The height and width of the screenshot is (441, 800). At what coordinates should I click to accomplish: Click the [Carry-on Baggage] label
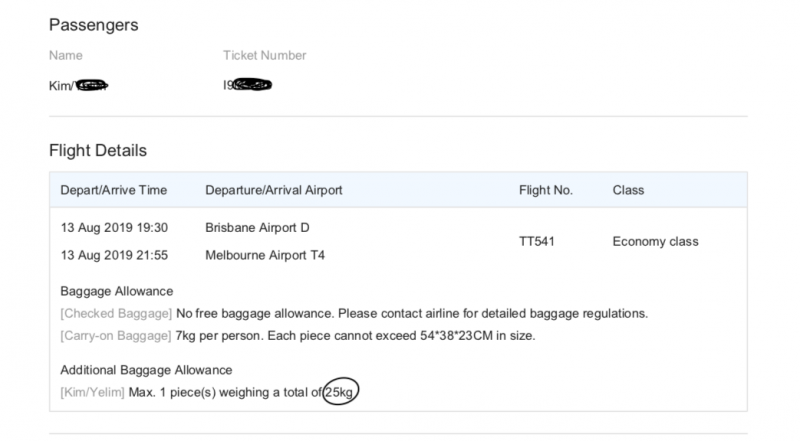point(116,336)
